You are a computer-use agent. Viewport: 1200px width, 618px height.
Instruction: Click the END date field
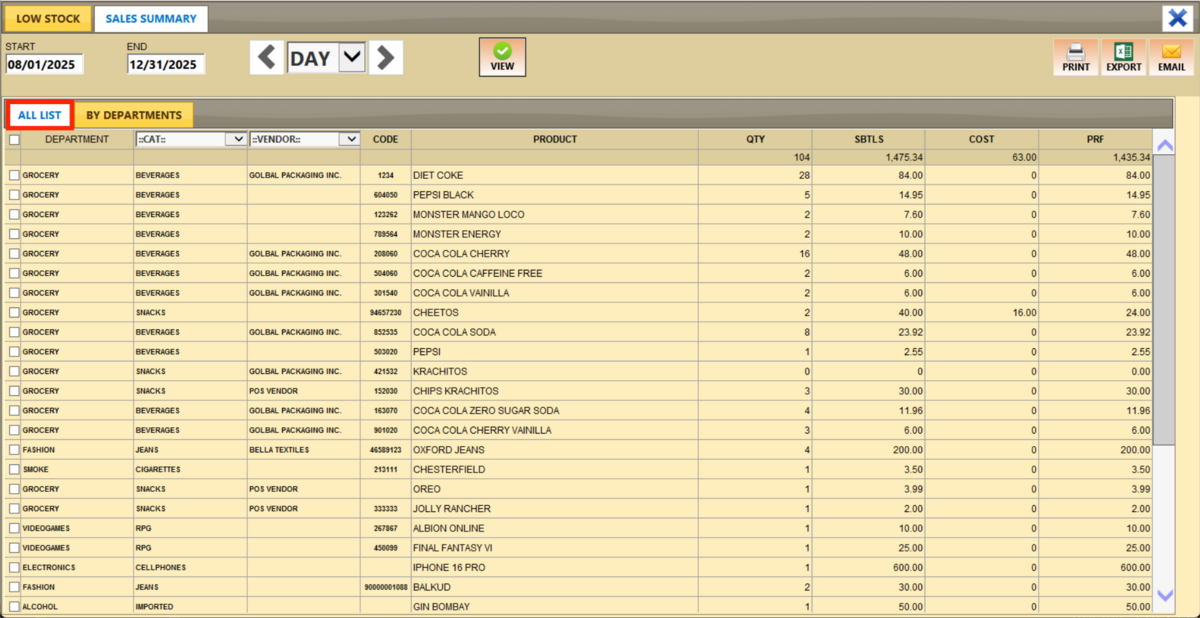coord(166,64)
